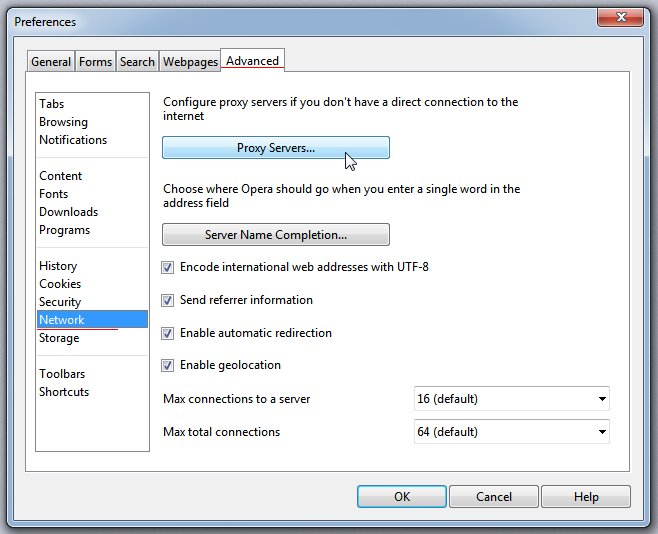This screenshot has height=534, width=658.
Task: Toggle Enable automatic redirection checkbox
Action: [x=167, y=333]
